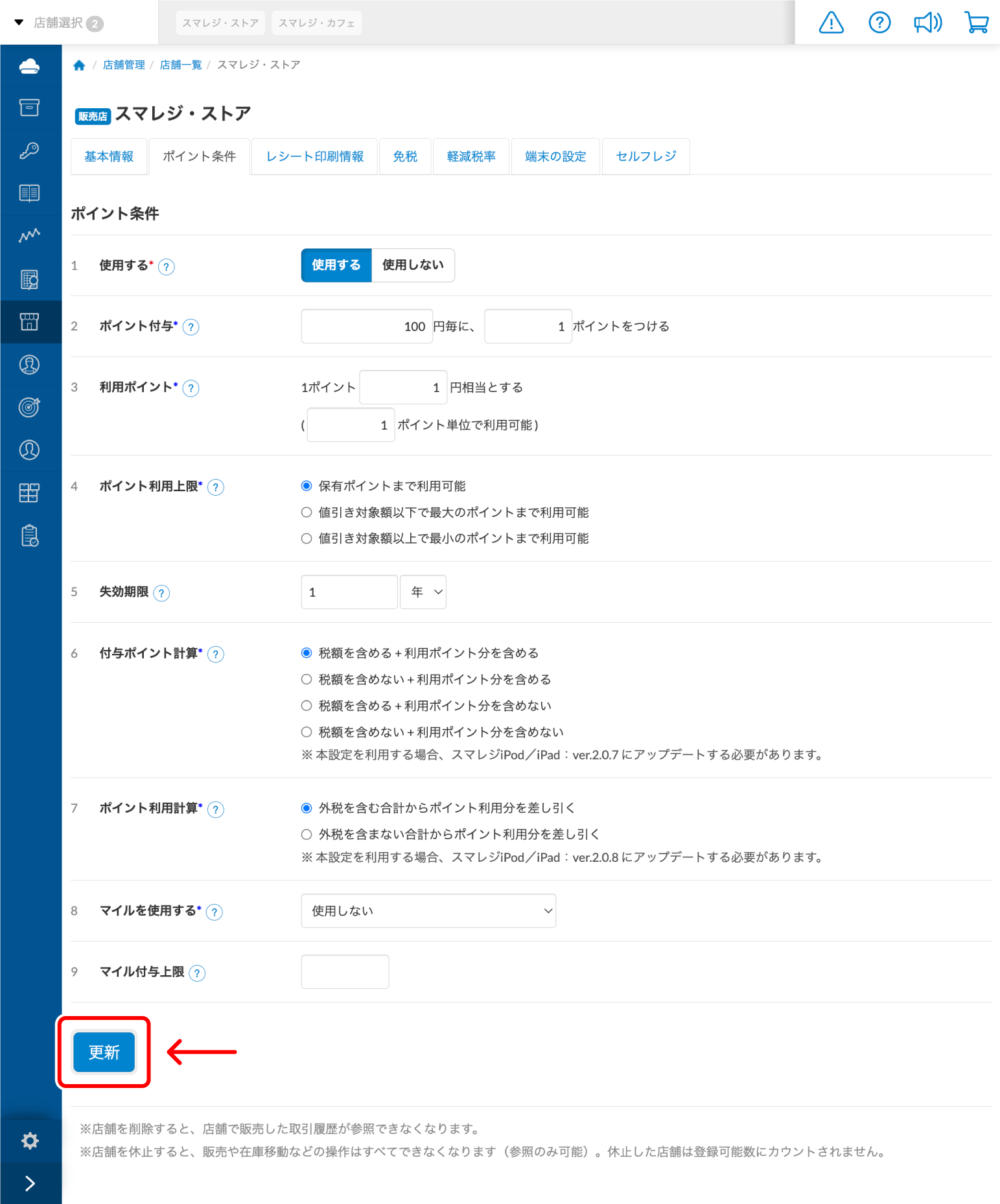Select 外税を含まない合計からポイント利用分を差し引く
This screenshot has height=1204, width=1000.
coord(307,835)
